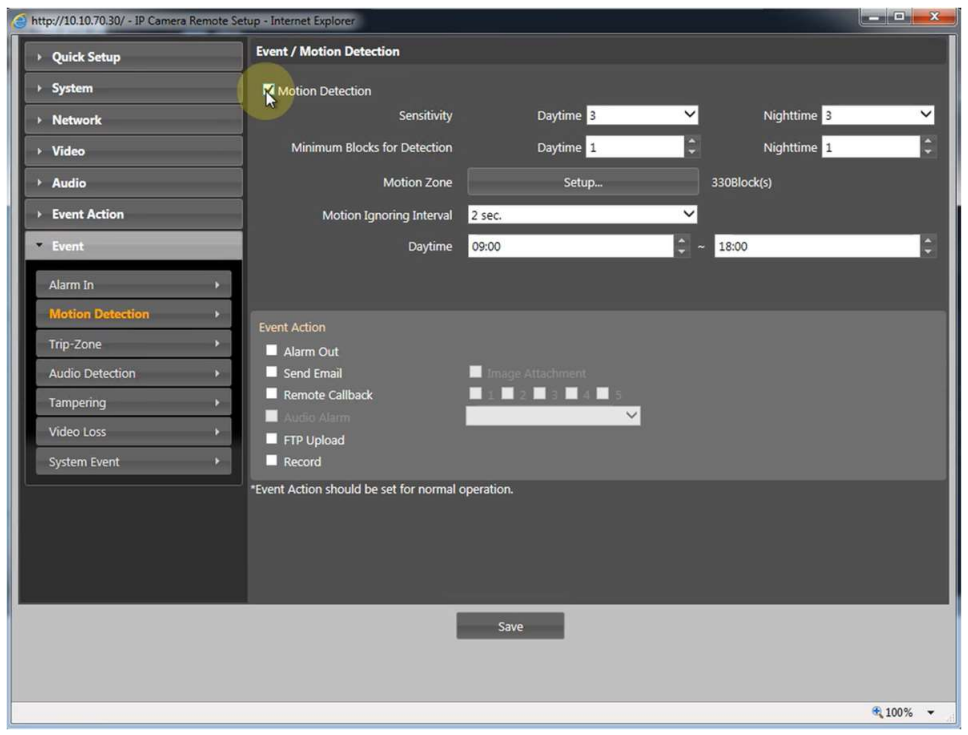The height and width of the screenshot is (735, 968).
Task: Open the Audio Alarm dropdown list
Action: tap(553, 416)
